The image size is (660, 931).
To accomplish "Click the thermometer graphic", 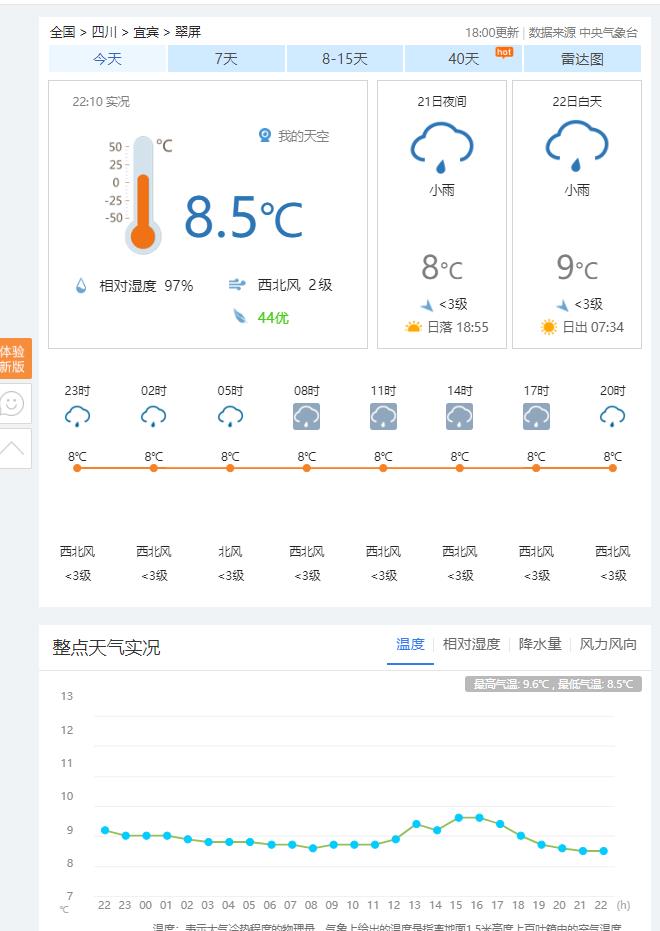I will [x=143, y=194].
